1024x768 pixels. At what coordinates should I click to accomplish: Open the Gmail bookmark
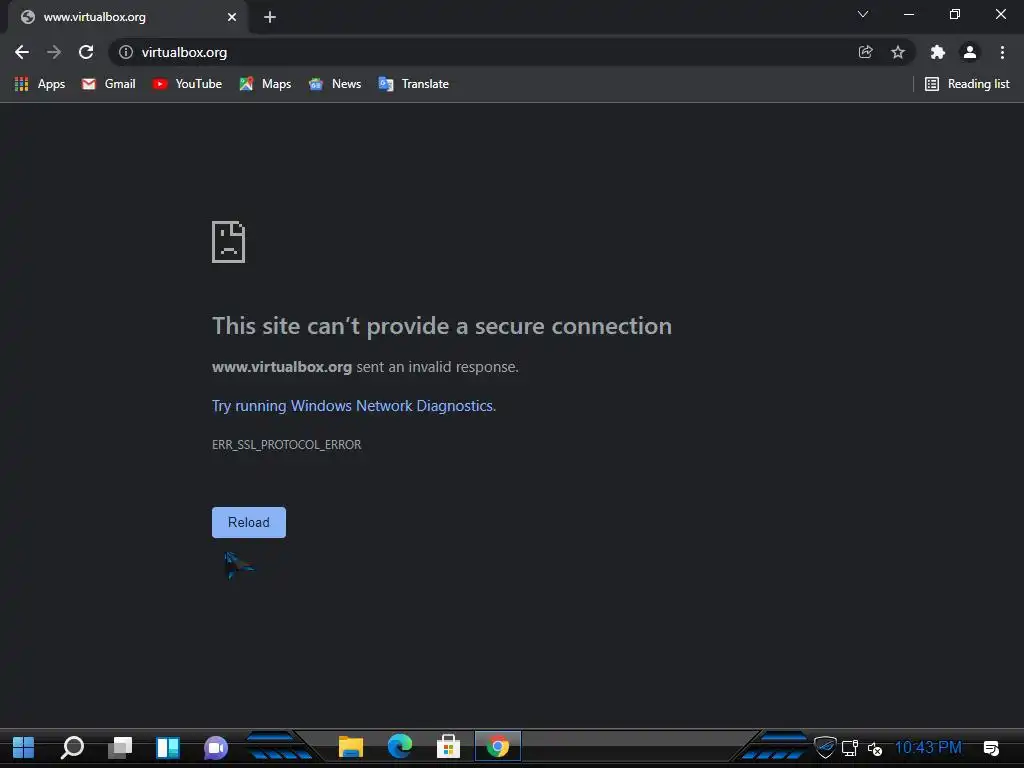108,84
